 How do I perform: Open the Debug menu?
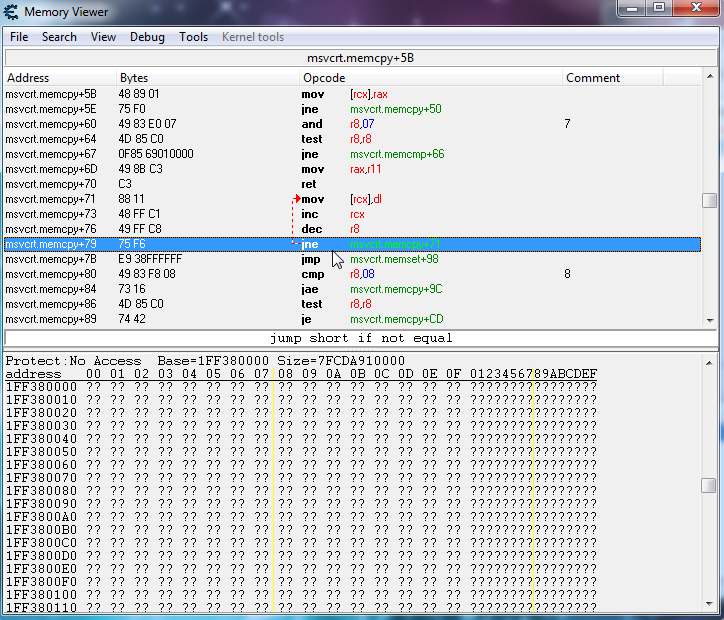(147, 37)
